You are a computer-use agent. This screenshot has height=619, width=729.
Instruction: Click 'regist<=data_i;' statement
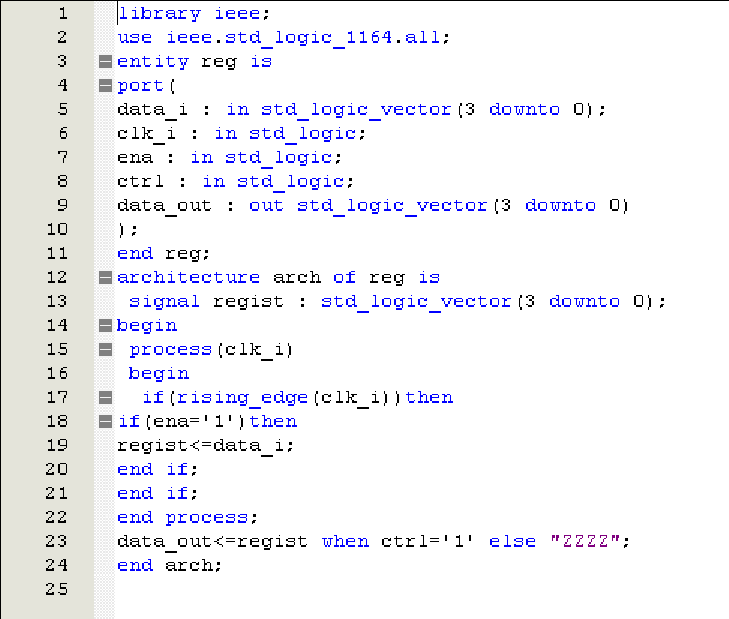[x=205, y=446]
